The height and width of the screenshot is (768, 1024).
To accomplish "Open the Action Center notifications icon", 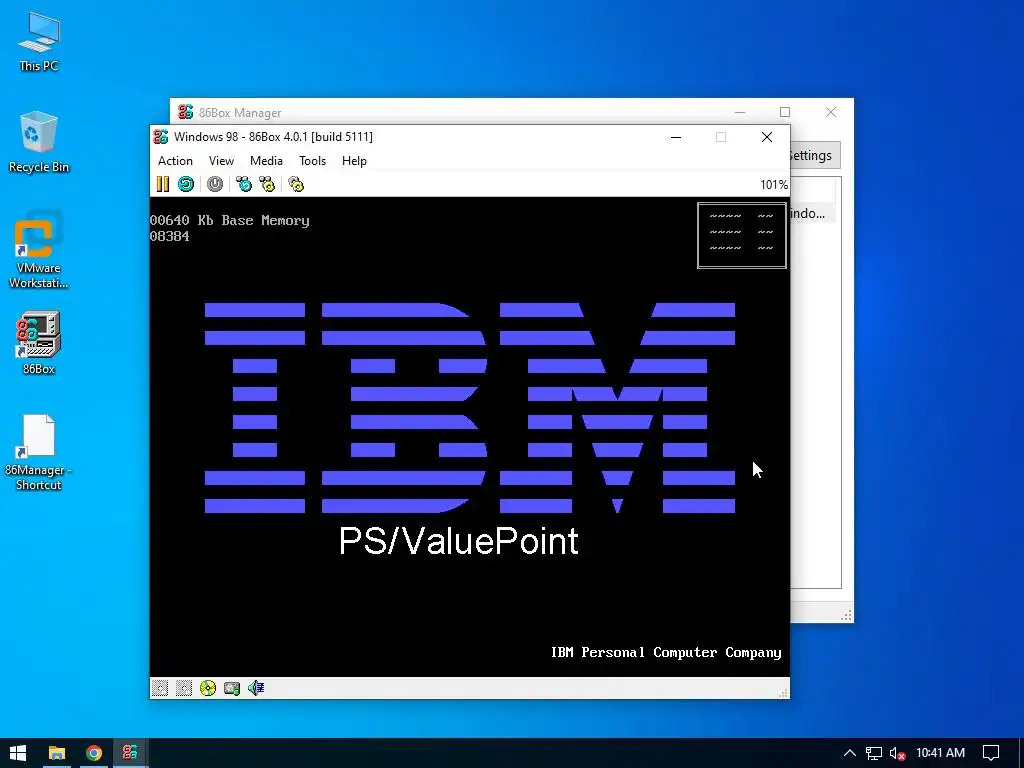I will (991, 753).
